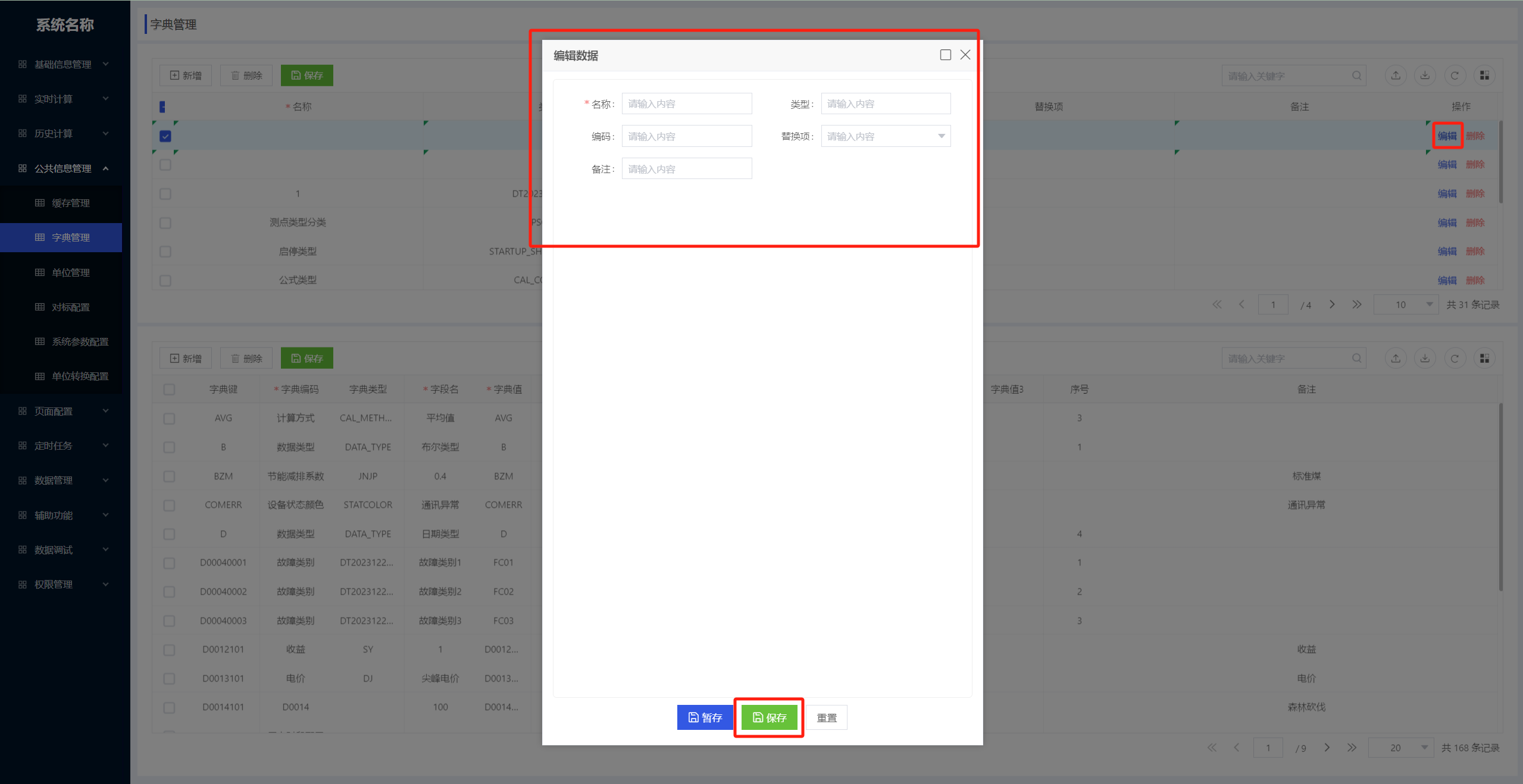Open page size dropdown showing 10
This screenshot has height=784, width=1523.
pos(1406,305)
